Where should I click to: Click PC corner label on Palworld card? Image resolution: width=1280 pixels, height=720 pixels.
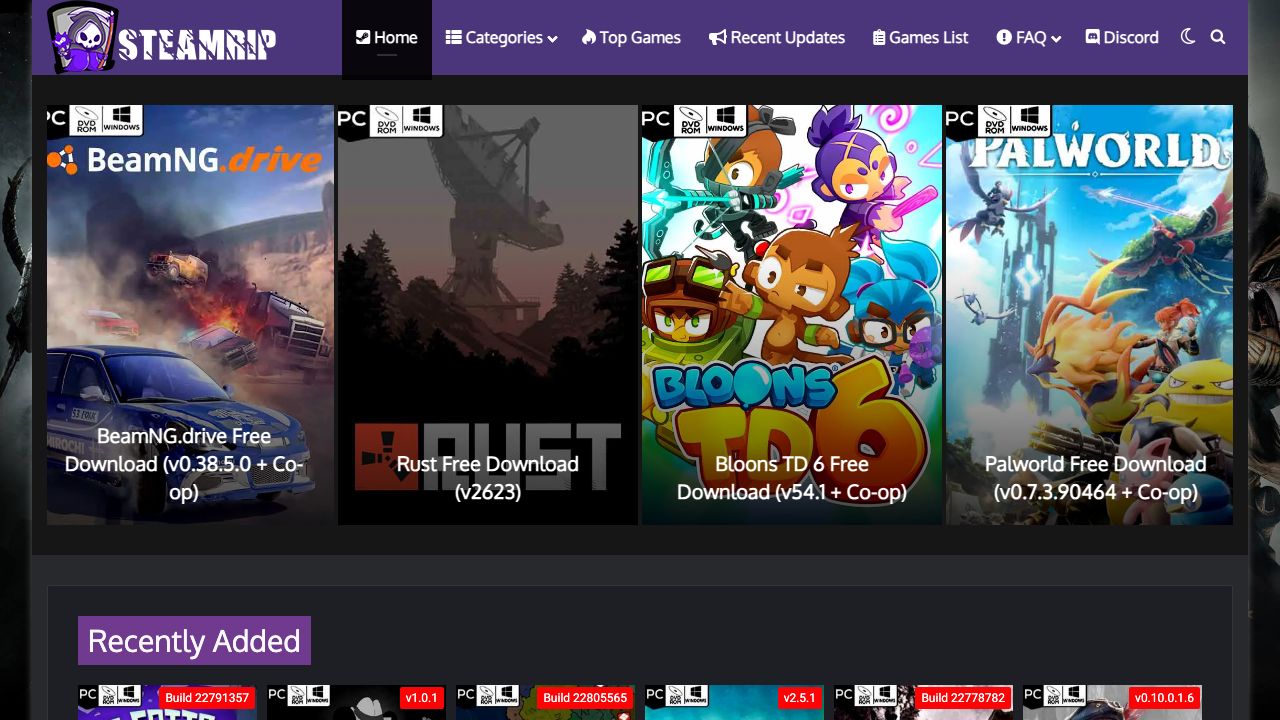tap(960, 120)
